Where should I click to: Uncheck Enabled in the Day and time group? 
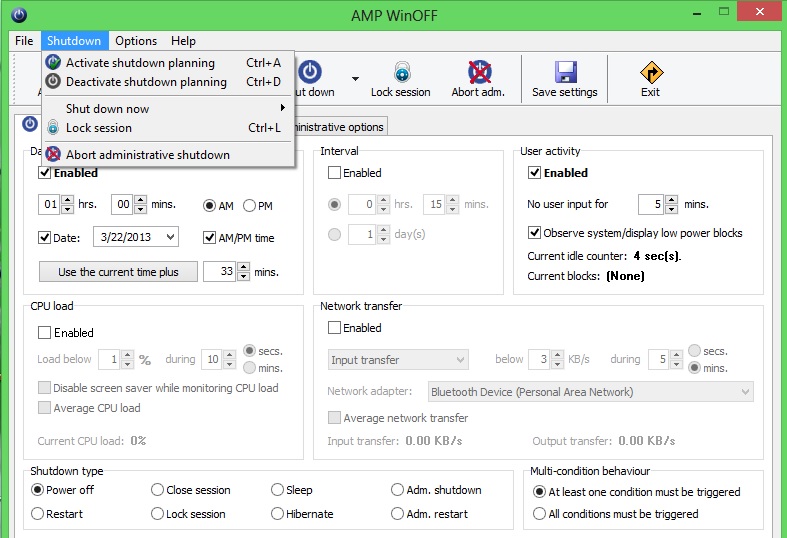[x=45, y=173]
